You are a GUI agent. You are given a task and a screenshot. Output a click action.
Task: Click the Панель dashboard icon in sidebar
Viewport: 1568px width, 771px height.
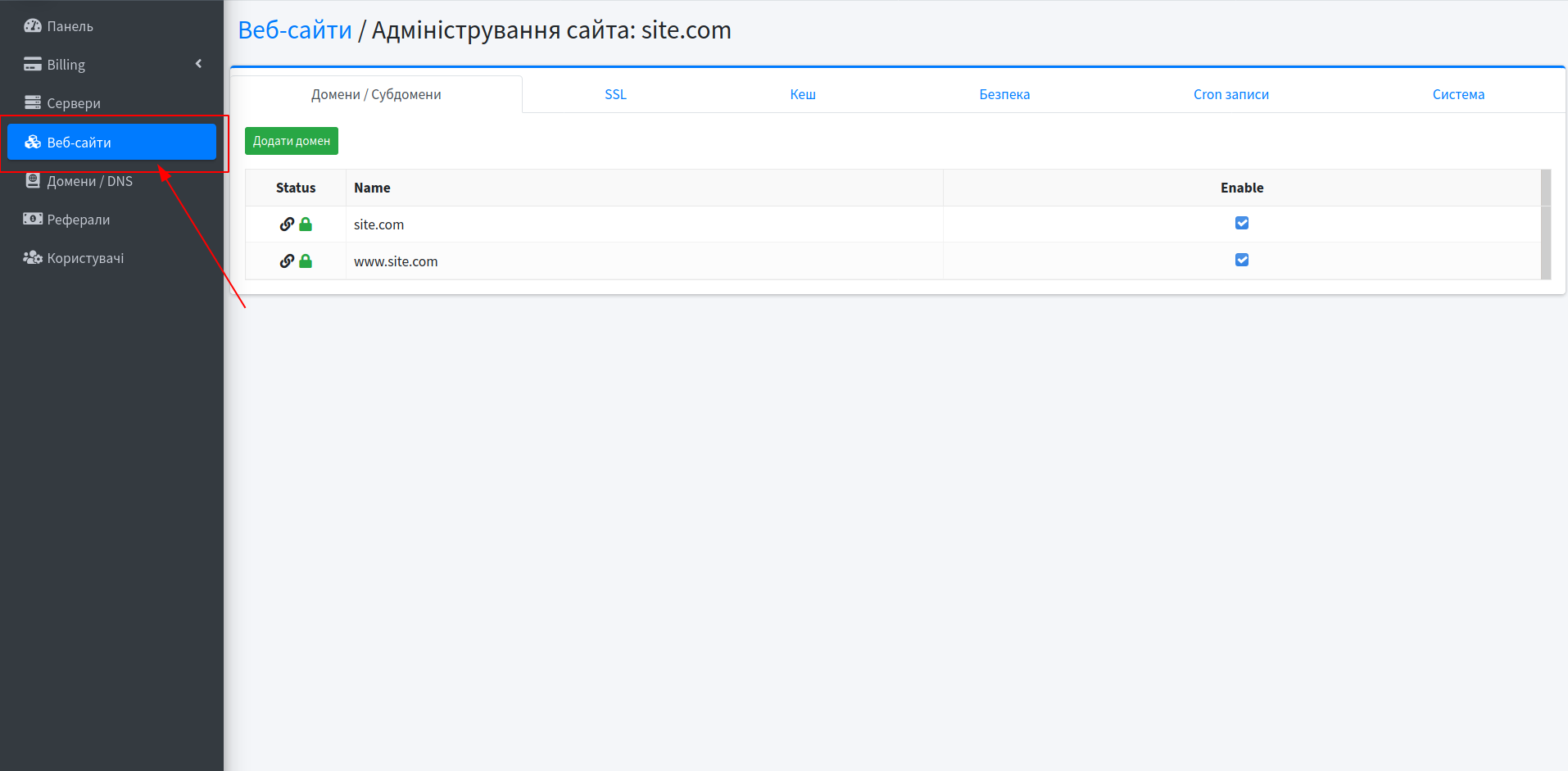click(x=33, y=26)
